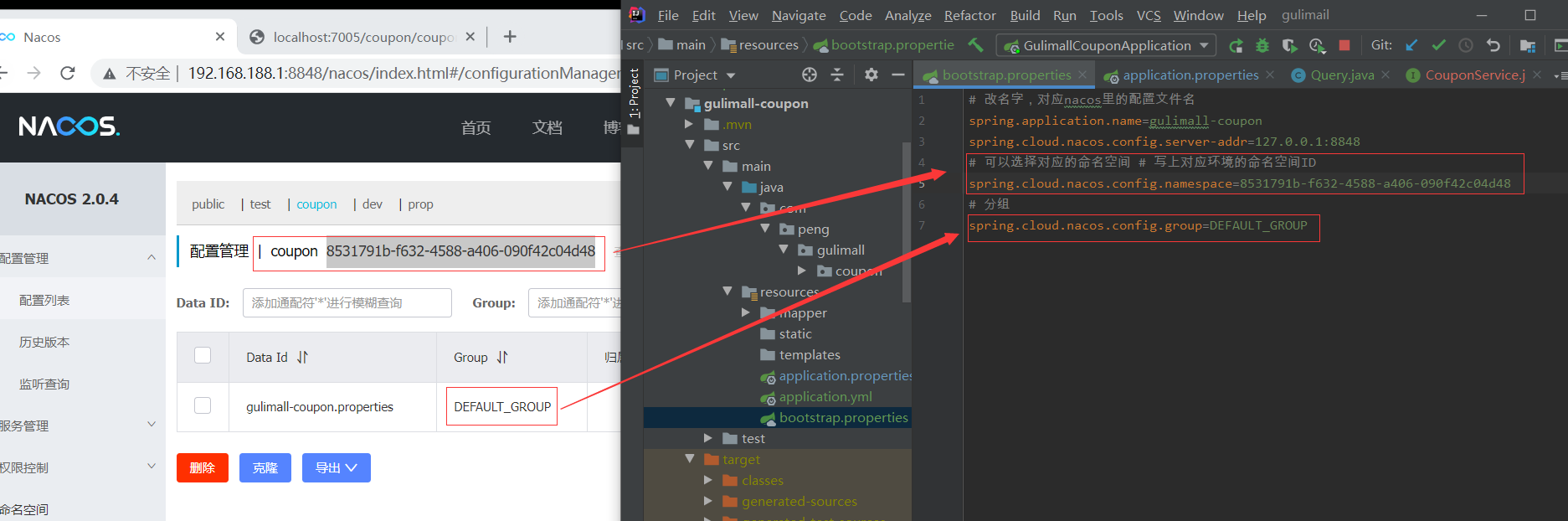Click the 克隆 clone button
The width and height of the screenshot is (1568, 521).
[265, 467]
